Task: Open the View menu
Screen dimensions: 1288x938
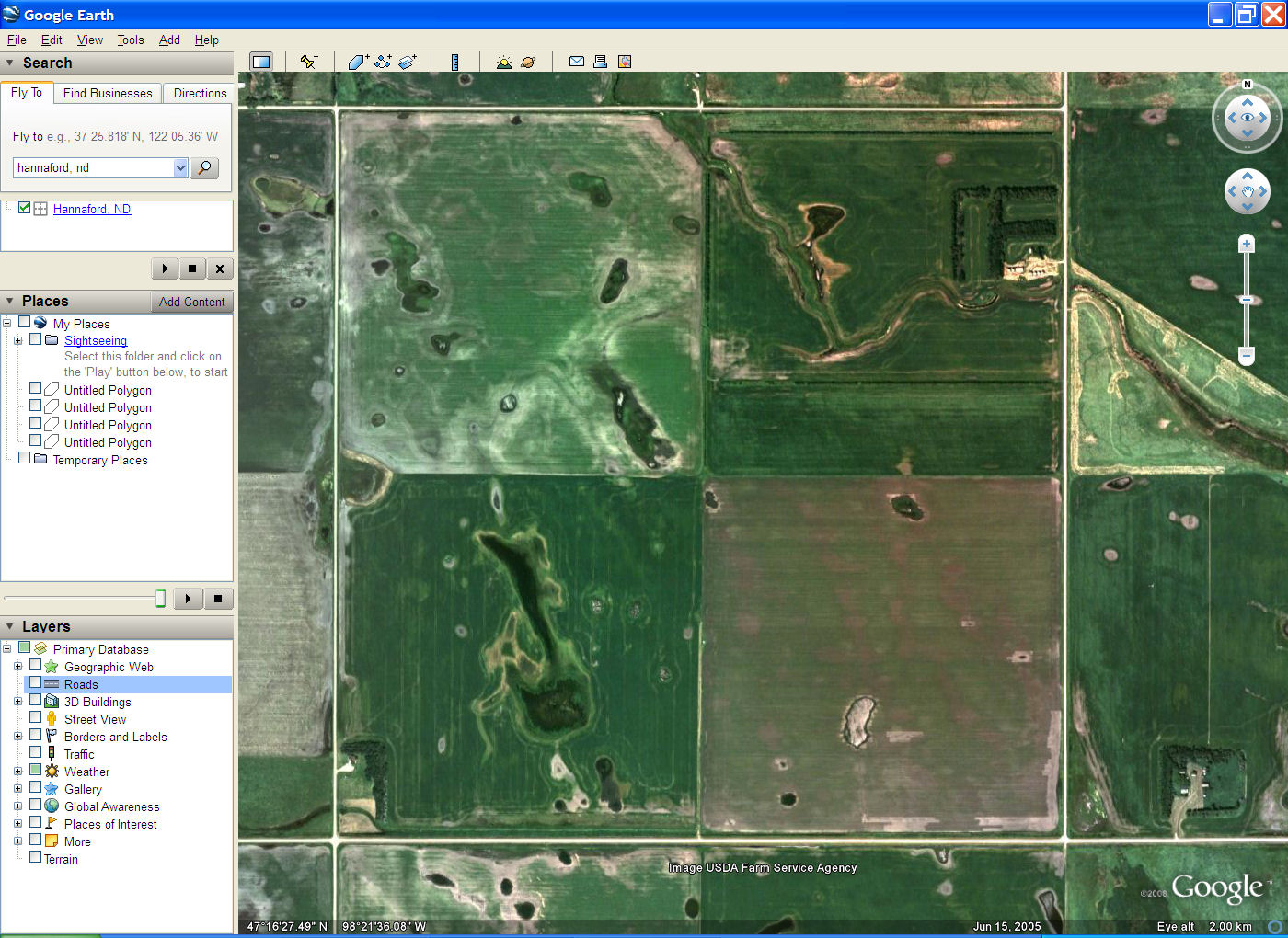Action: [x=90, y=40]
